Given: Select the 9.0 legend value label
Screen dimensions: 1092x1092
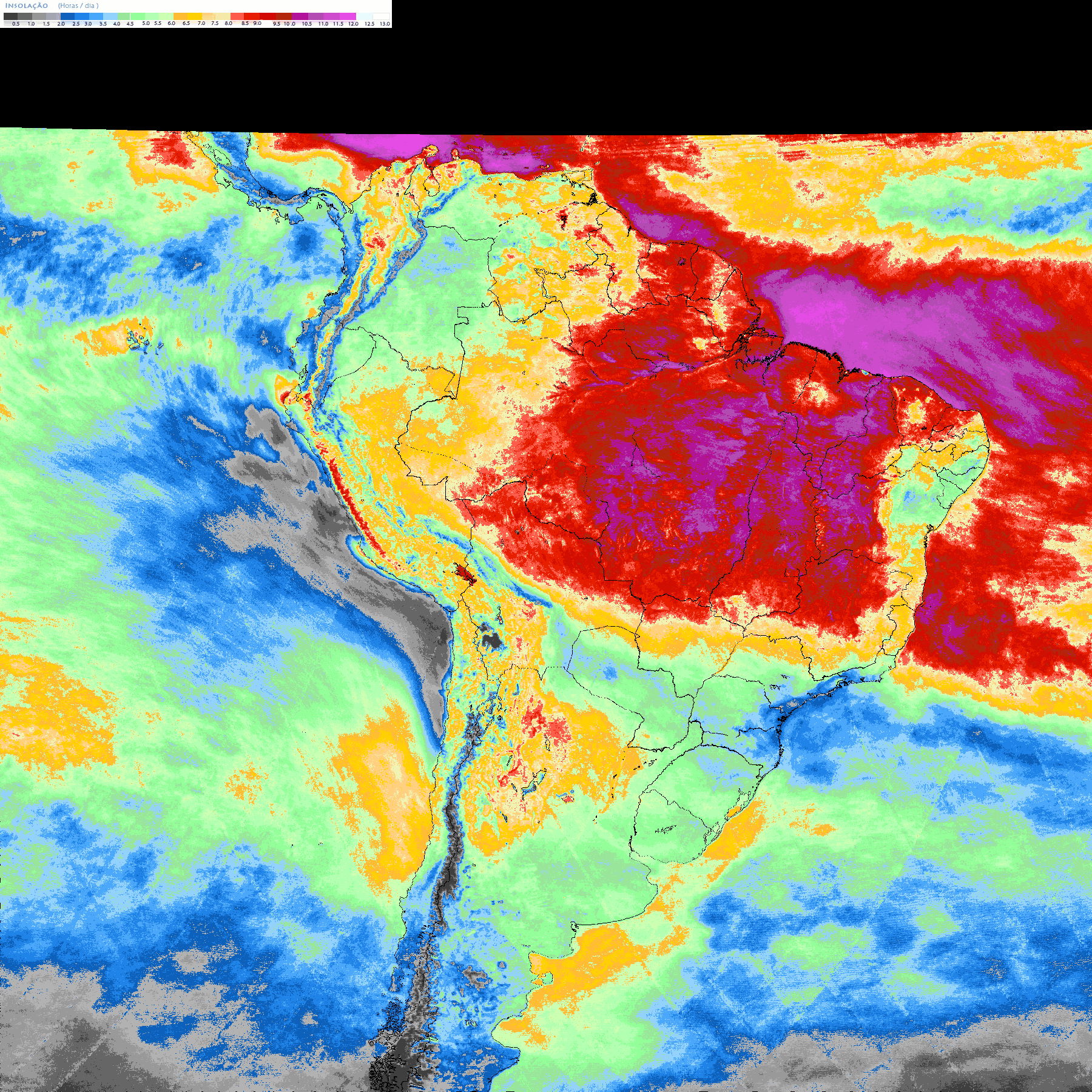Looking at the screenshot, I should coord(257,23).
